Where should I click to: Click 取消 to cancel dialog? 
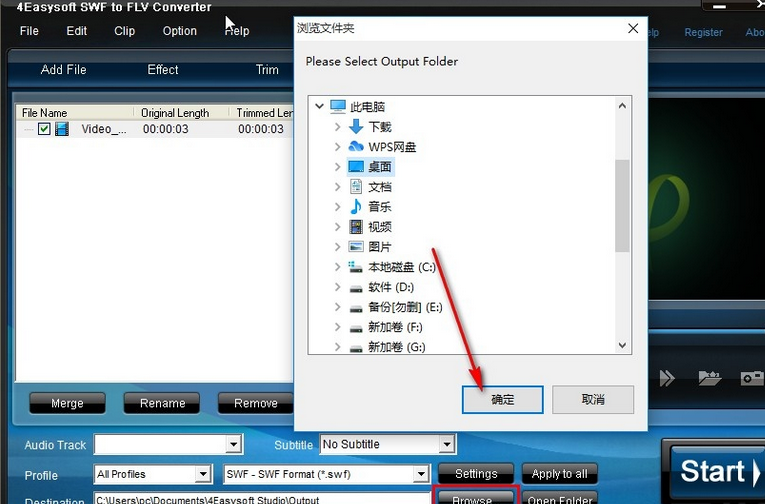(593, 400)
